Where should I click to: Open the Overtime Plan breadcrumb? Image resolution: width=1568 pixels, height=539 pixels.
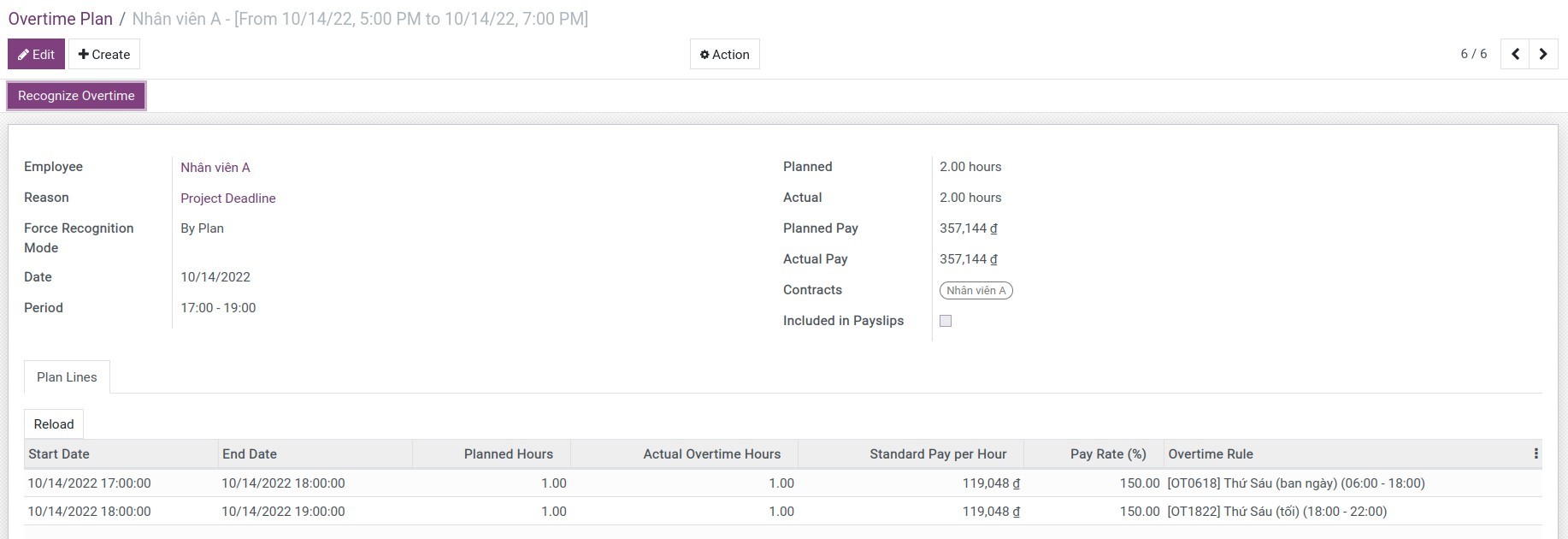point(61,19)
